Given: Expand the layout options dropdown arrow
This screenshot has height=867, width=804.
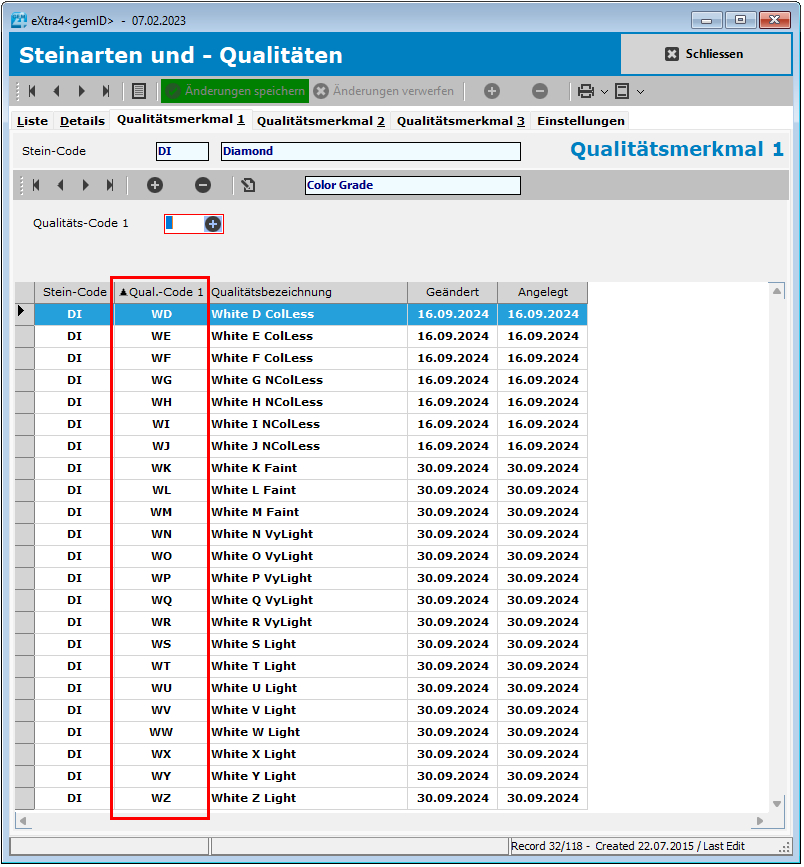Looking at the screenshot, I should (640, 91).
